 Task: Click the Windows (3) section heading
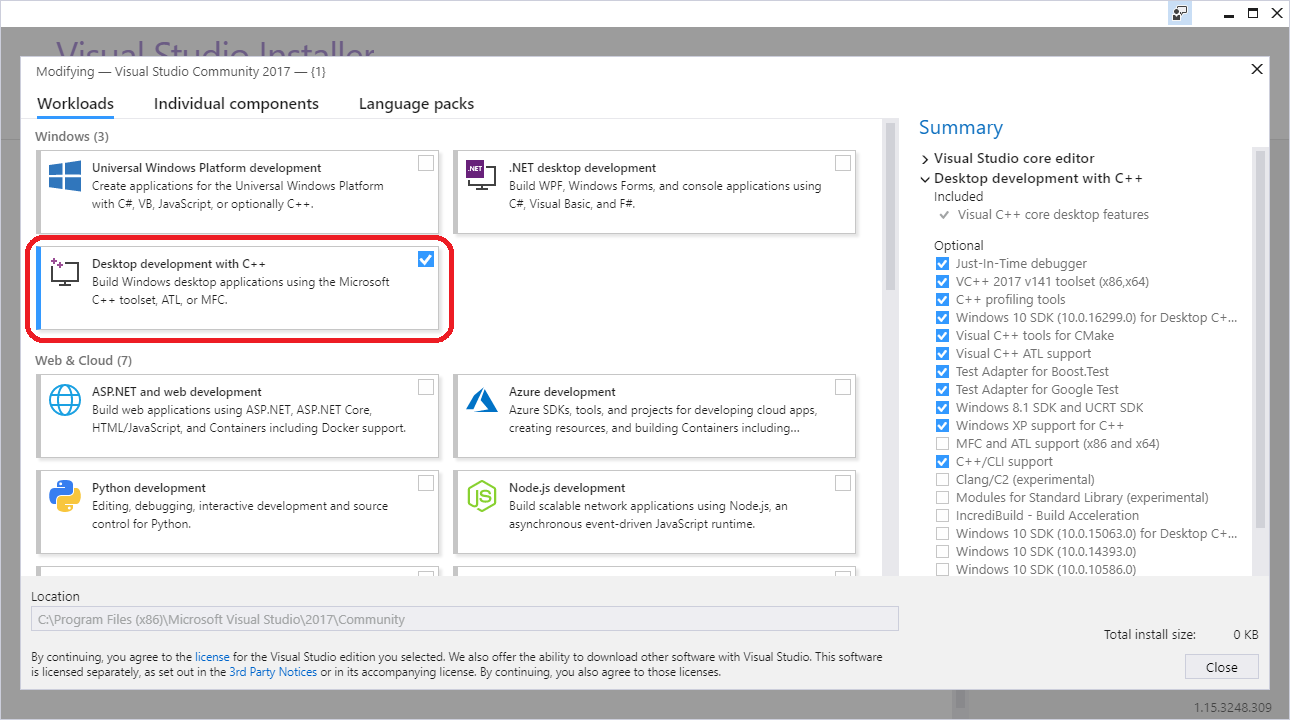(72, 136)
